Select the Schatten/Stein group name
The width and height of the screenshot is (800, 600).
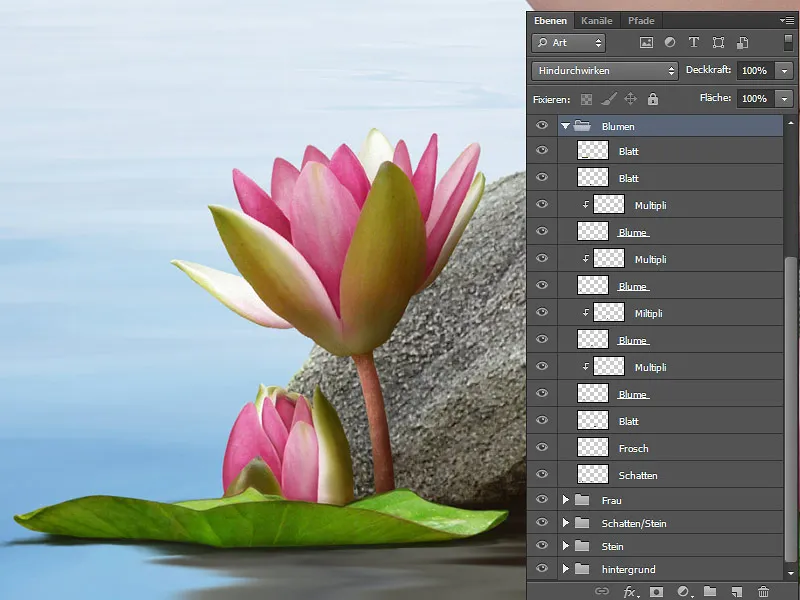tap(634, 524)
